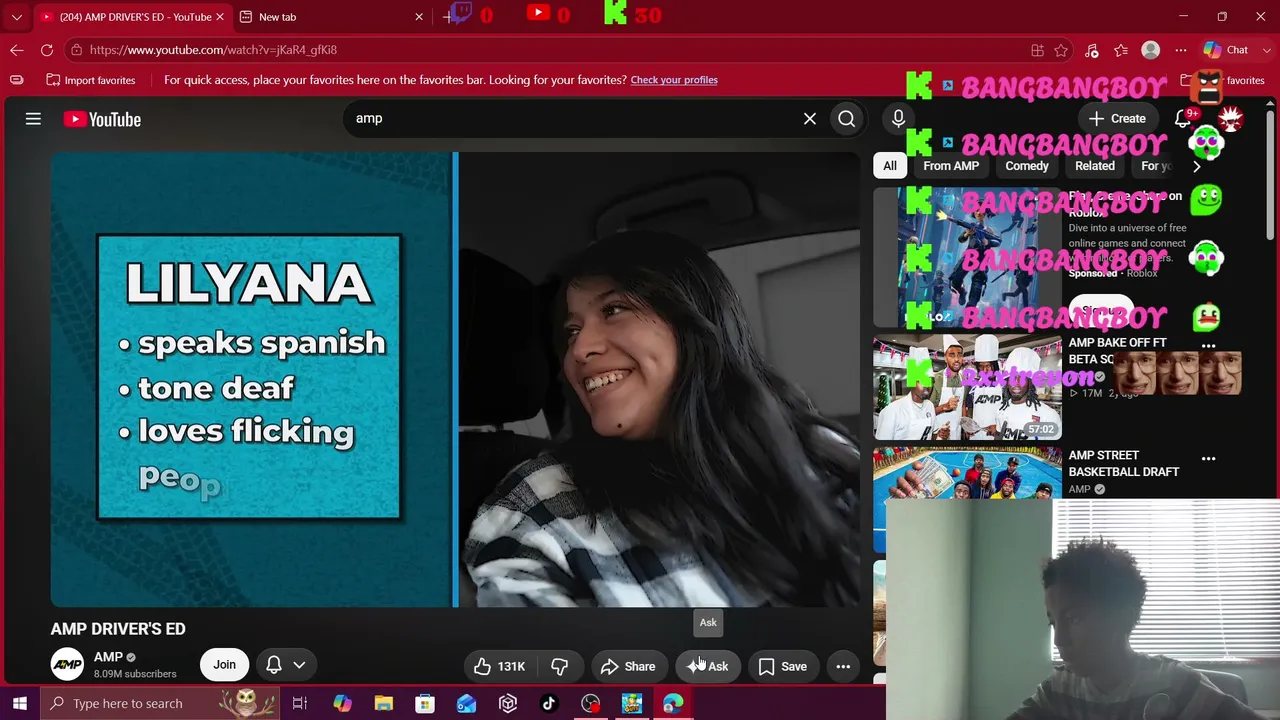
Task: Open OBS Studio from the taskbar
Action: pos(590,703)
